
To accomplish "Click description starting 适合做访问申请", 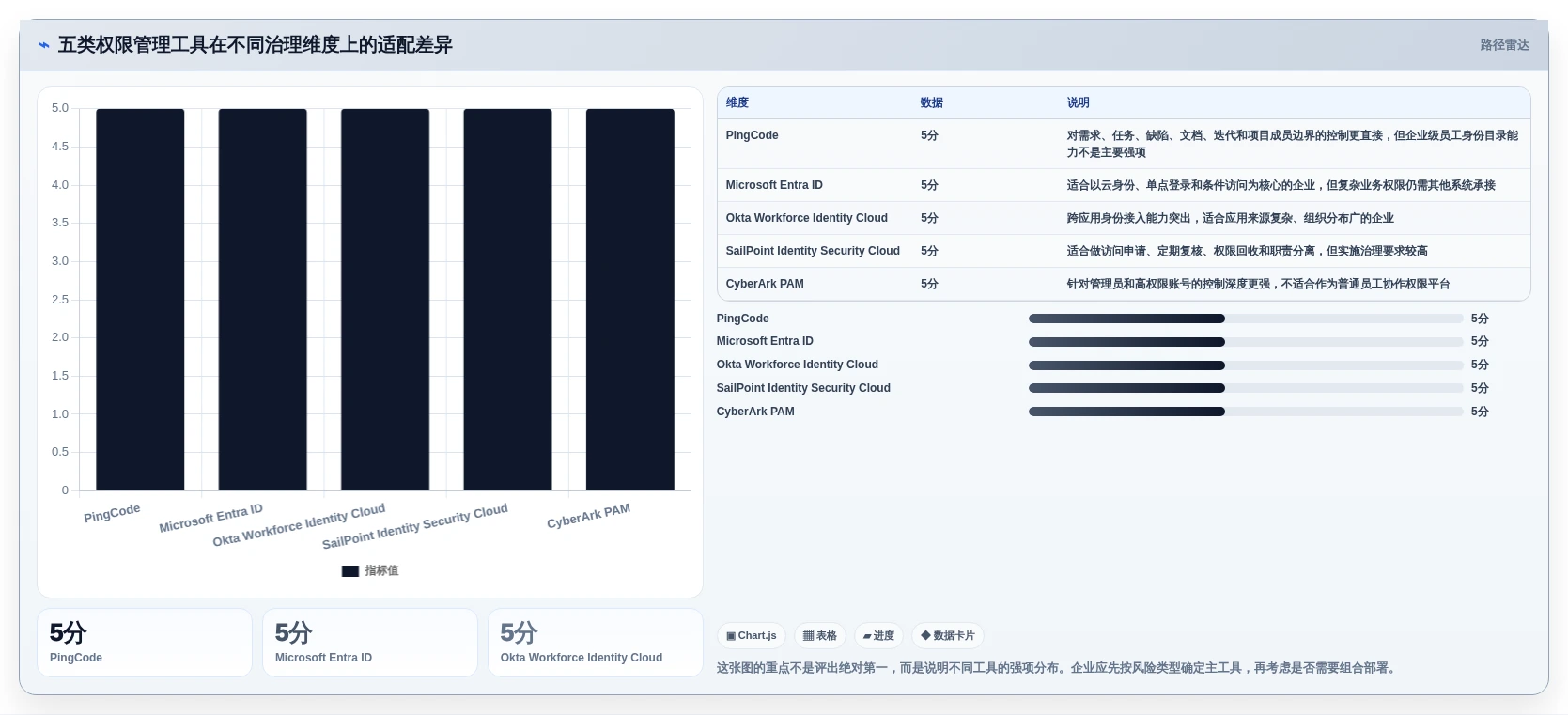I will click(1247, 251).
